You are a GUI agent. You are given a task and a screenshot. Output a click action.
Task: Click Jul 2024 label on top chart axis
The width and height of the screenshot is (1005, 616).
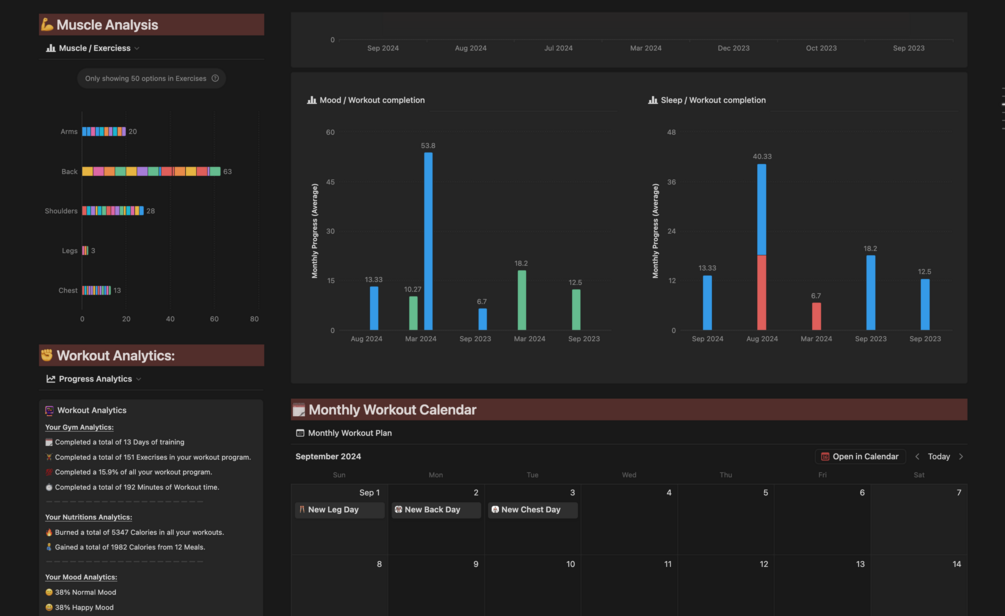pyautogui.click(x=558, y=48)
